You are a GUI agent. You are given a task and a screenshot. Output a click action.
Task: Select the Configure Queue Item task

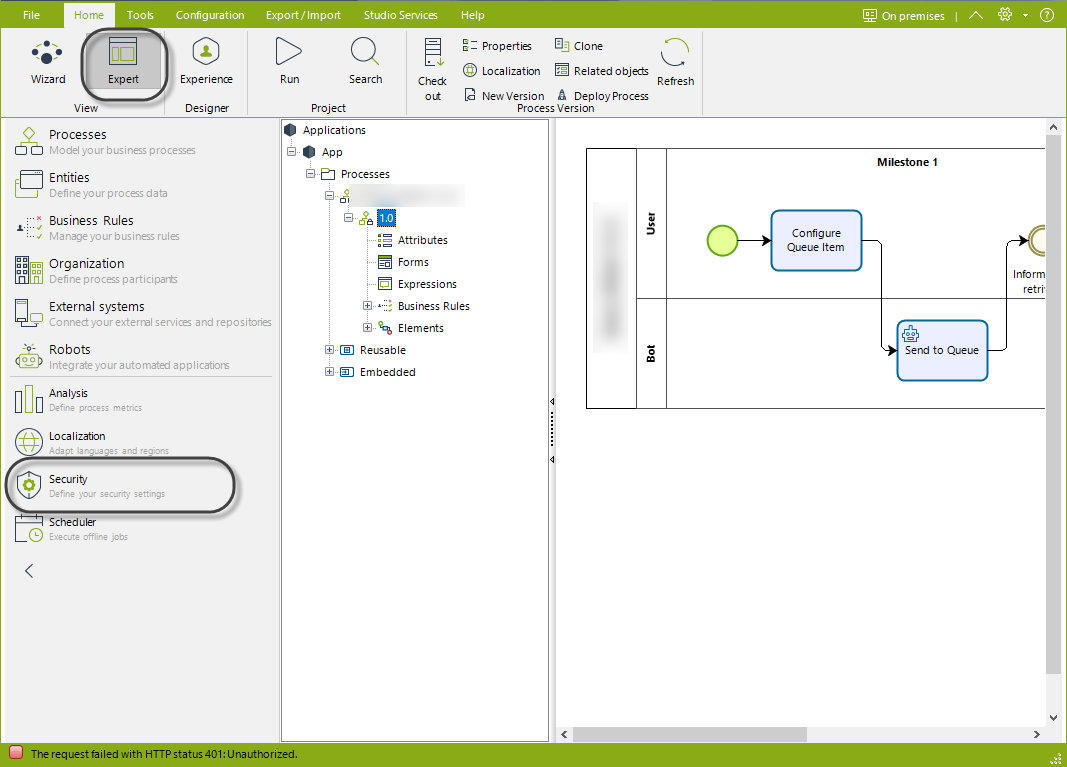(816, 240)
